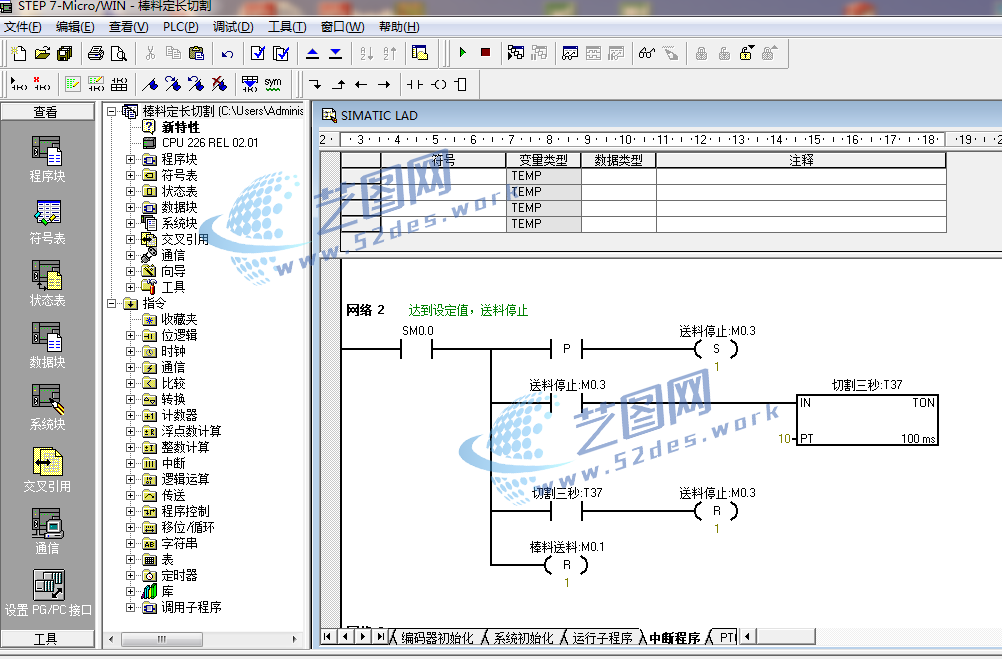Select the 棒料送料:M0.1 reset coil

566,565
